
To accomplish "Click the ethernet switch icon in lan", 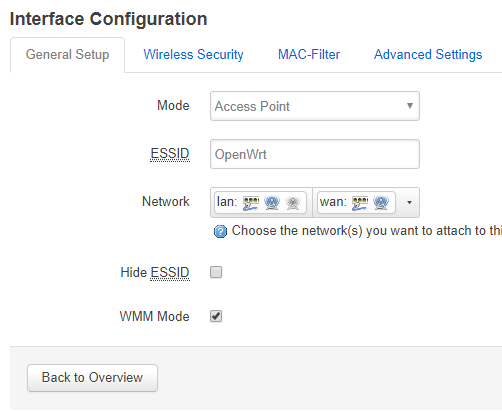I will point(251,203).
